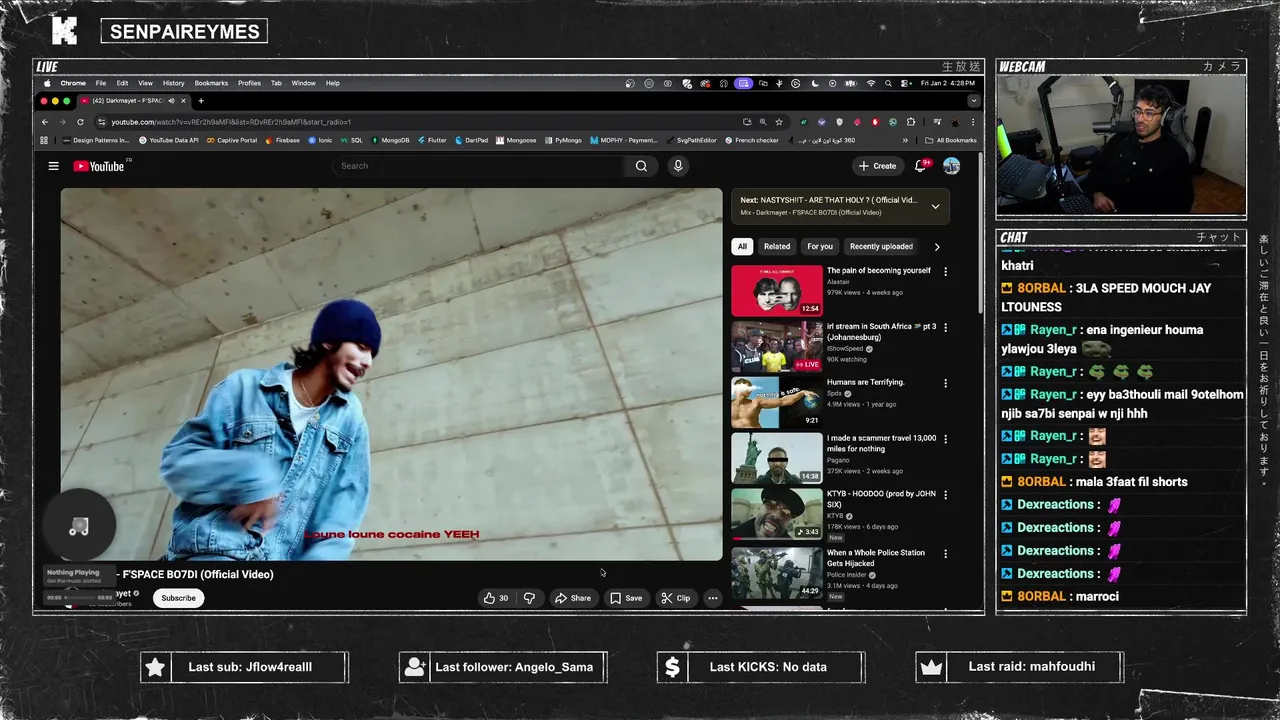This screenshot has width=1280, height=720.
Task: Open options for 'I made a scammer travel' video
Action: pos(945,439)
